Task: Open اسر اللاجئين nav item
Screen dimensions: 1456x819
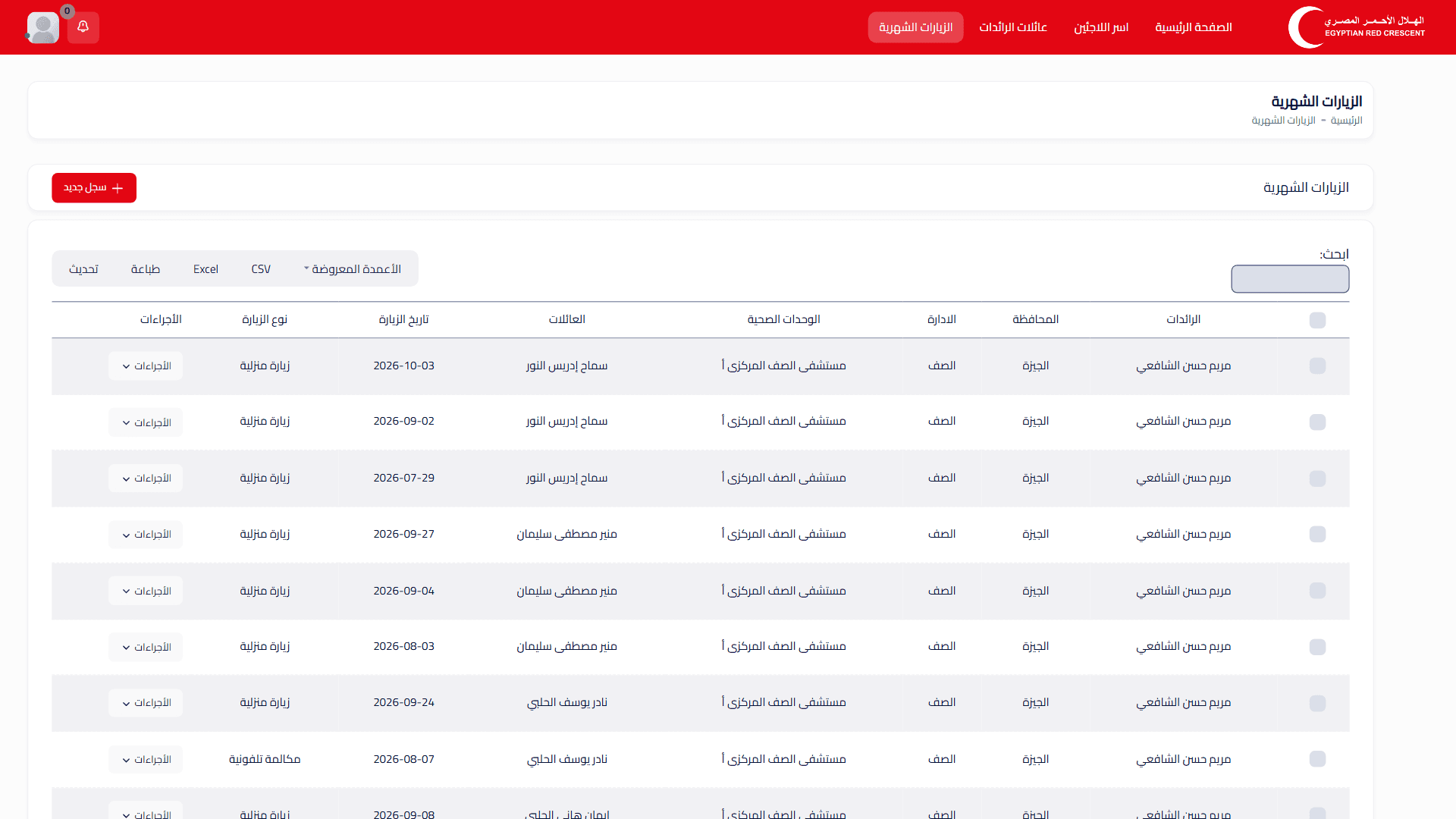Action: point(1101,27)
